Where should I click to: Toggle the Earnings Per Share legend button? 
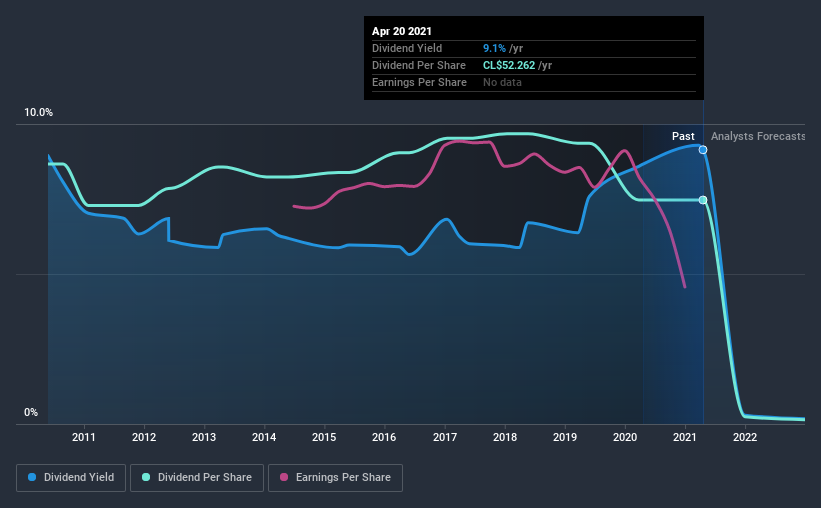(x=335, y=478)
